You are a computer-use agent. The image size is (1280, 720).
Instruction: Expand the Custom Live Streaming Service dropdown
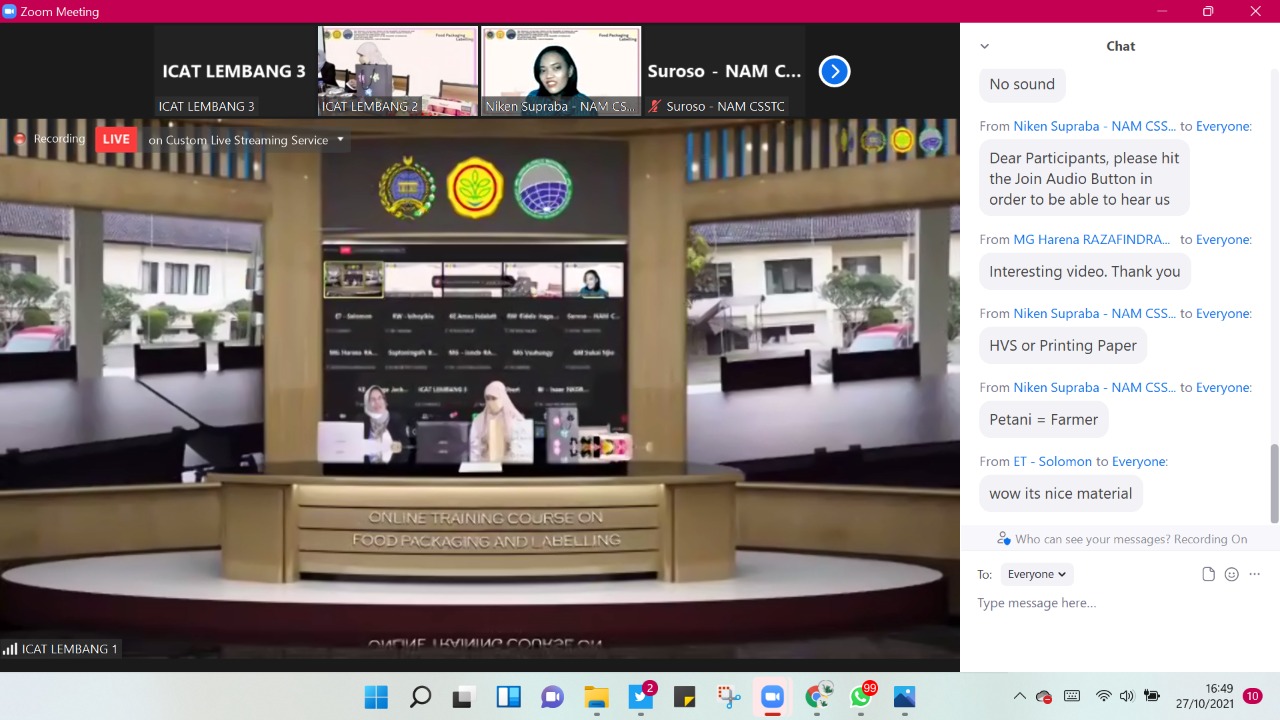[340, 139]
